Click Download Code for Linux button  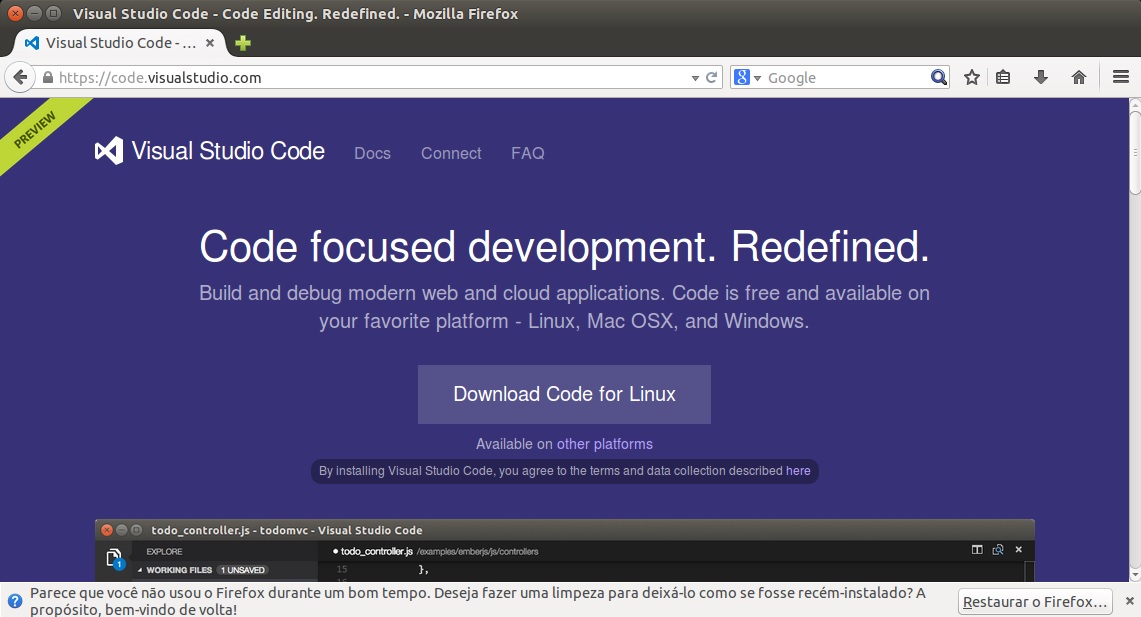(564, 394)
